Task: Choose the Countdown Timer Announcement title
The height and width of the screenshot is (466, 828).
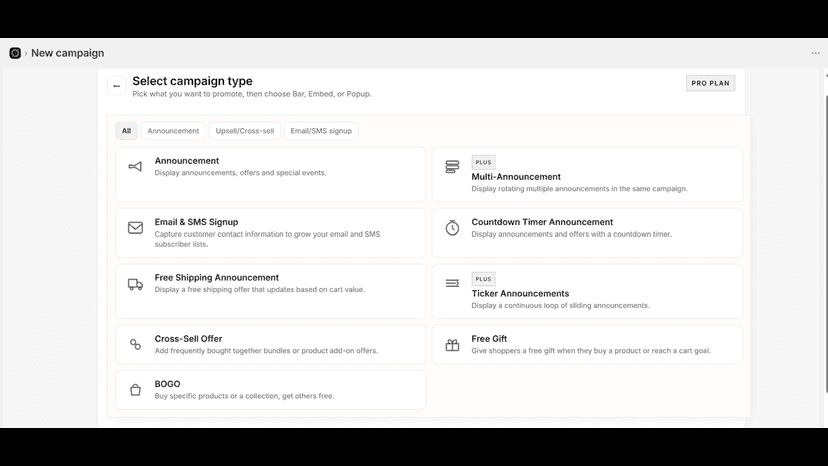Action: tap(542, 222)
